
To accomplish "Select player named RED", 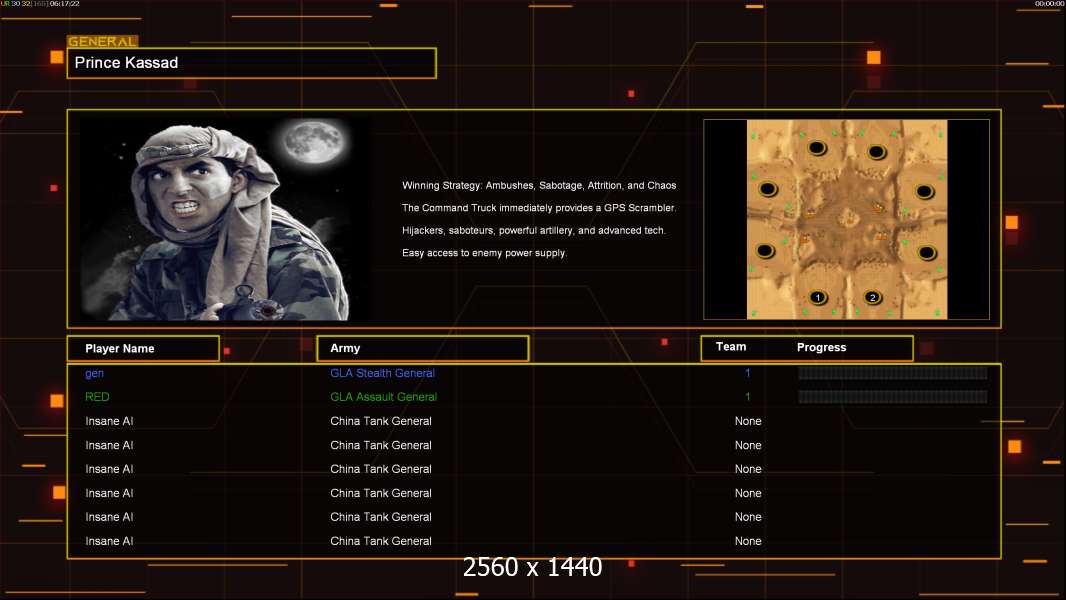I will point(97,397).
